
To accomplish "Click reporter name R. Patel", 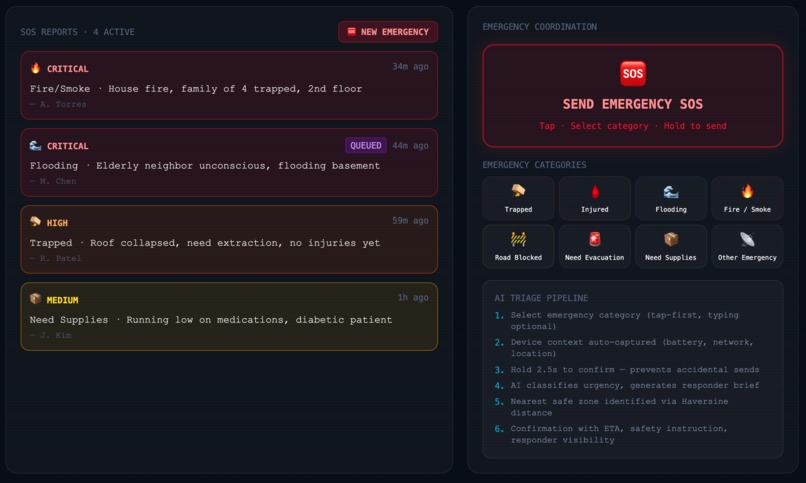I will [x=60, y=258].
